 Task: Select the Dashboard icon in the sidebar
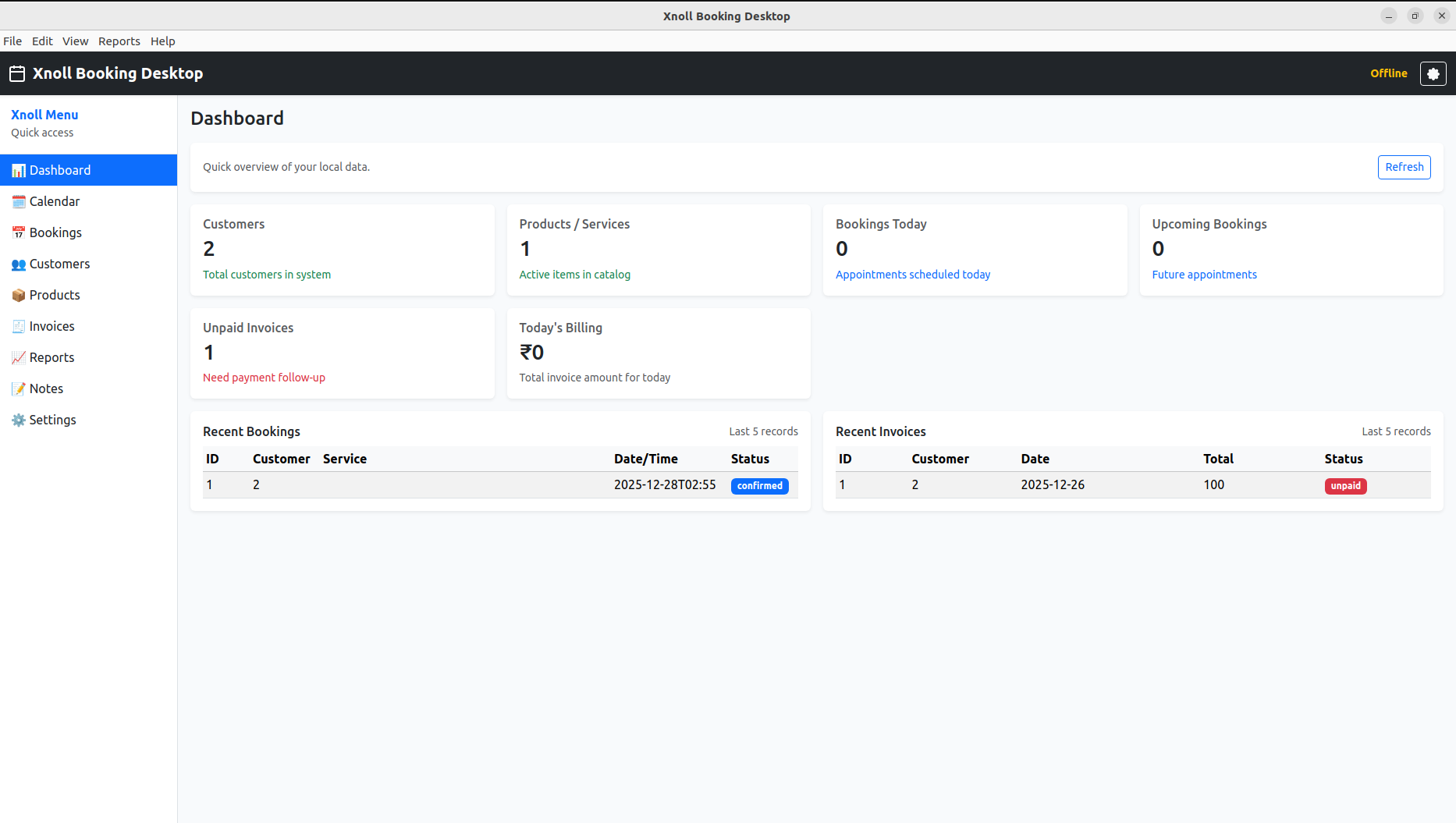click(x=19, y=170)
